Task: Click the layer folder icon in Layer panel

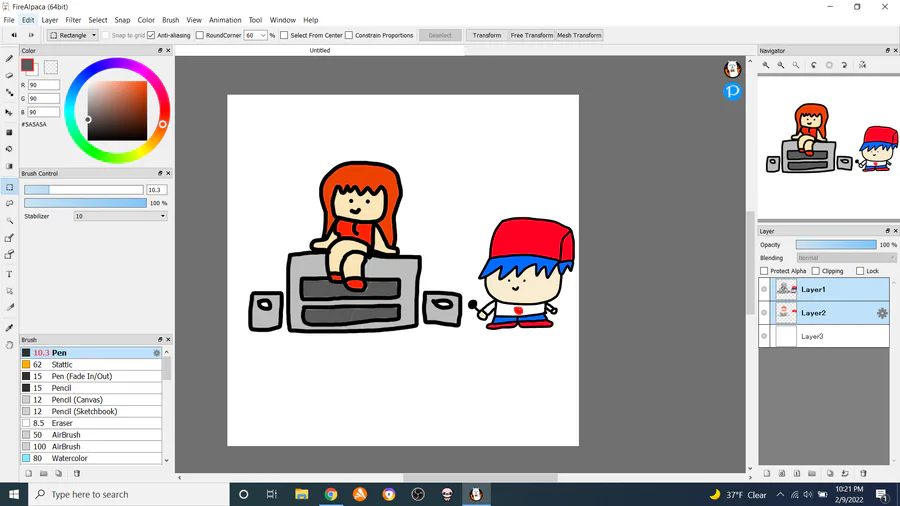Action: click(812, 474)
